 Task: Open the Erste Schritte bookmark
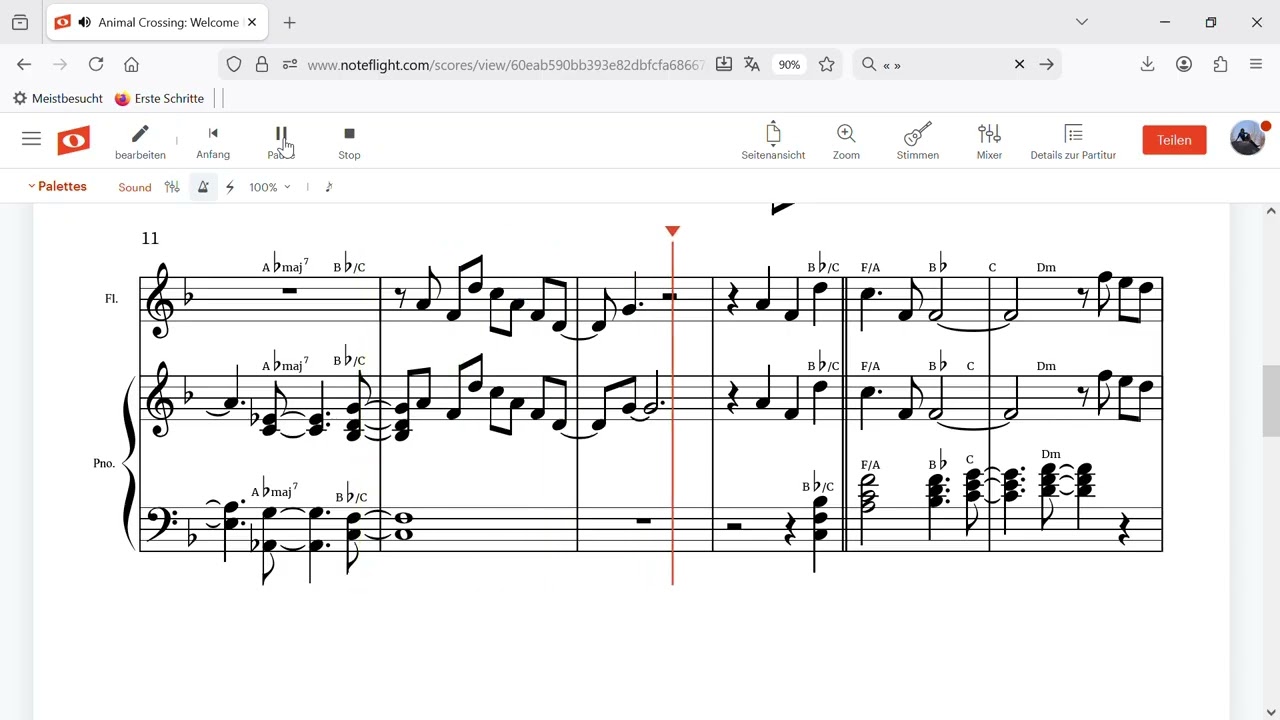coord(159,98)
